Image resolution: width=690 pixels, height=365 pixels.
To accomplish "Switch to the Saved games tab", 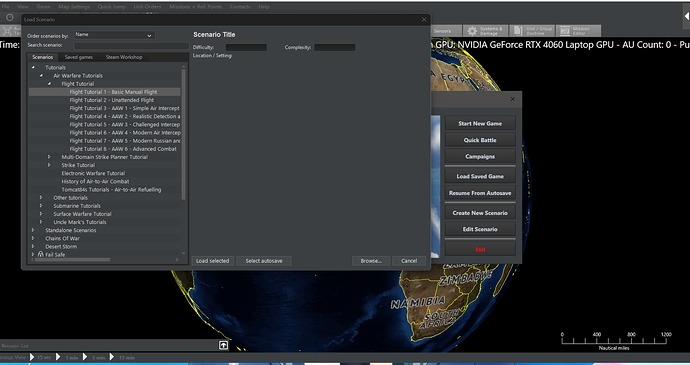I will (78, 57).
